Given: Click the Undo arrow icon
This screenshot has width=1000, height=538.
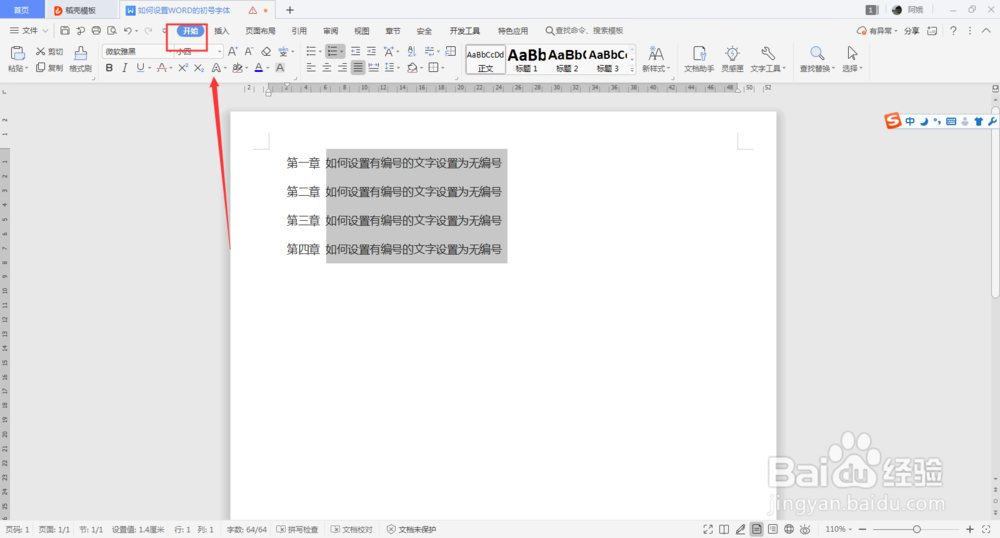Looking at the screenshot, I should [x=128, y=31].
